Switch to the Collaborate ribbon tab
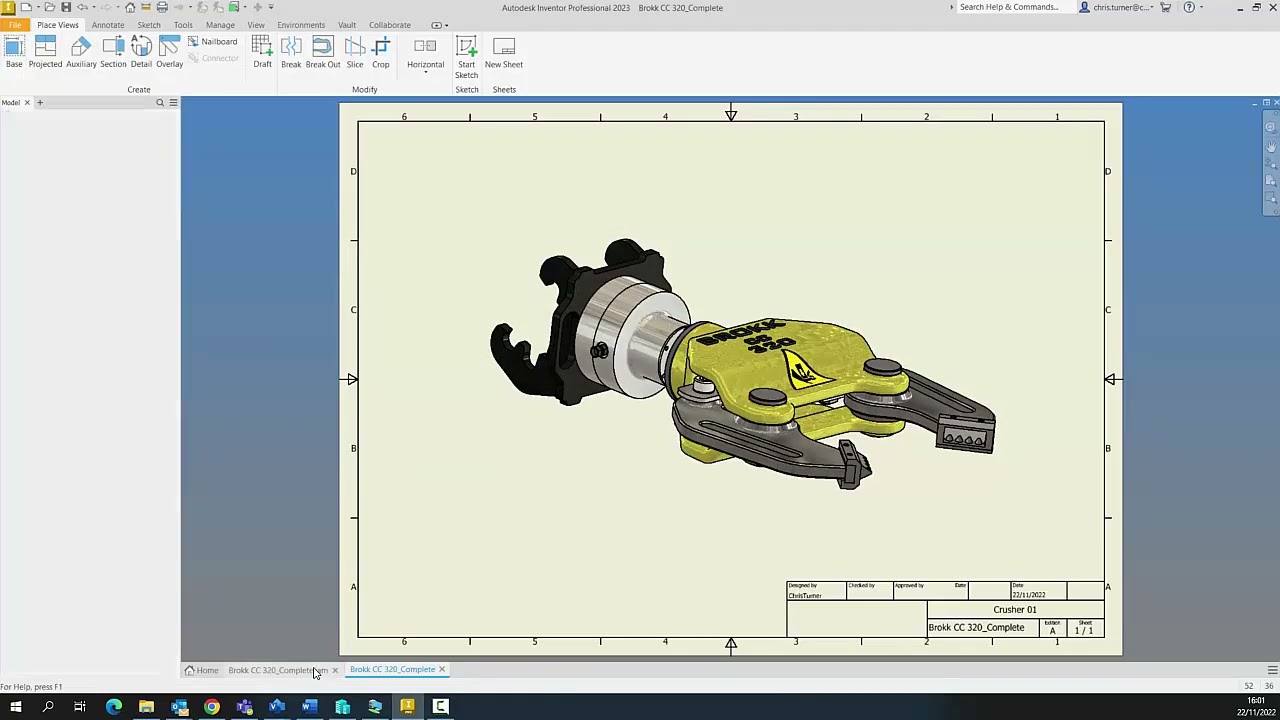 click(390, 25)
